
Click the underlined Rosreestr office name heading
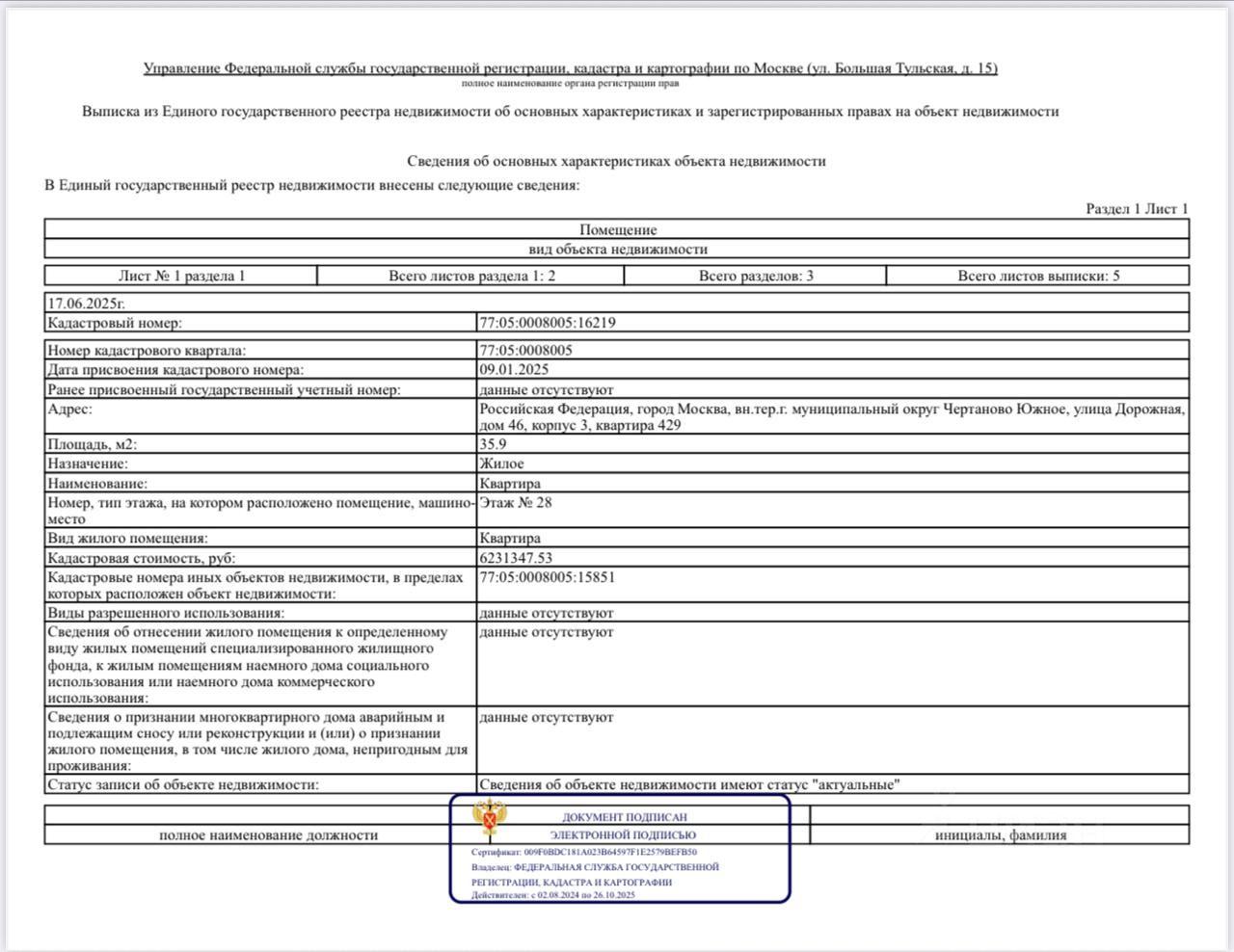tap(570, 68)
